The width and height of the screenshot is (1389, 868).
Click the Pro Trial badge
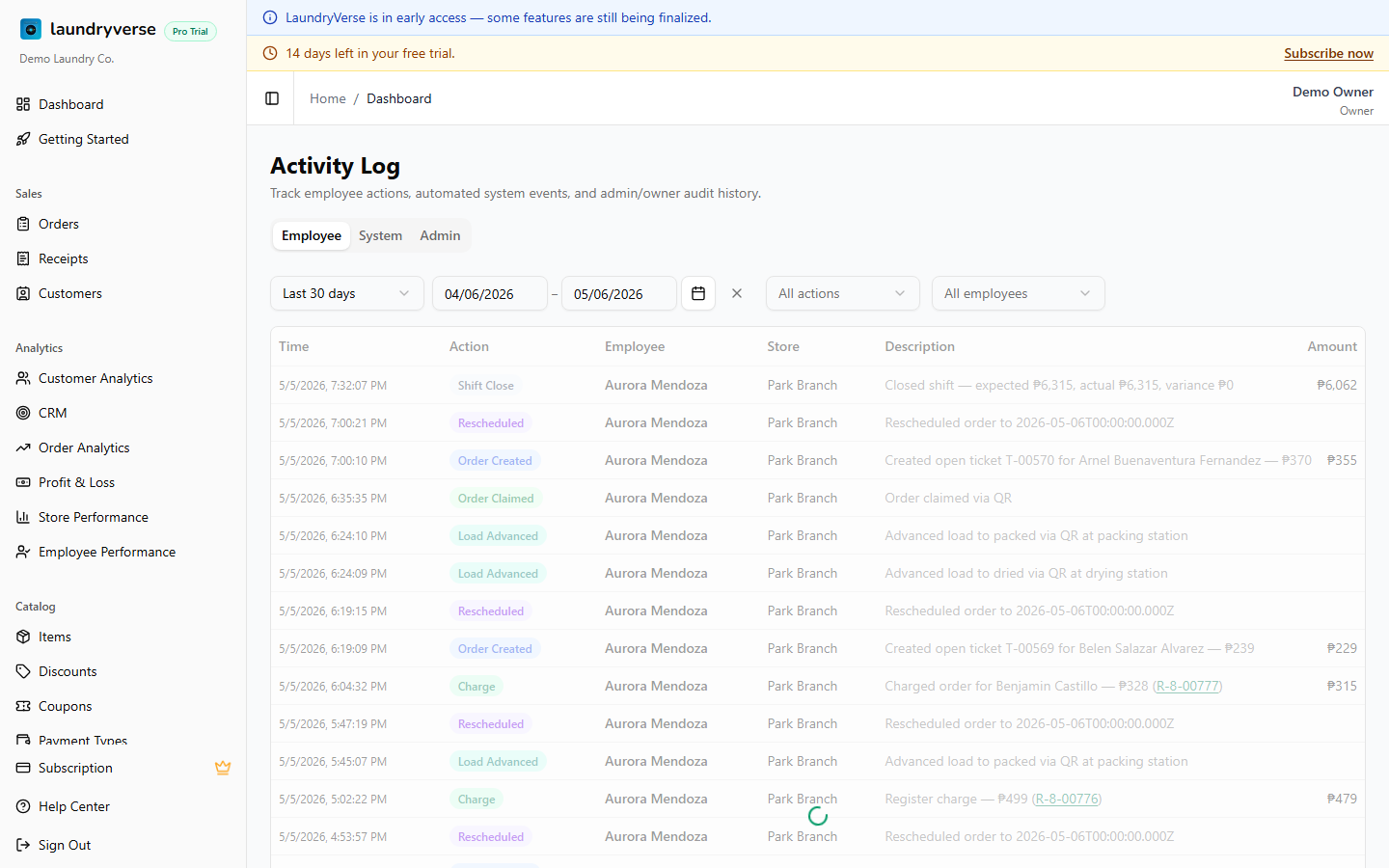point(190,31)
